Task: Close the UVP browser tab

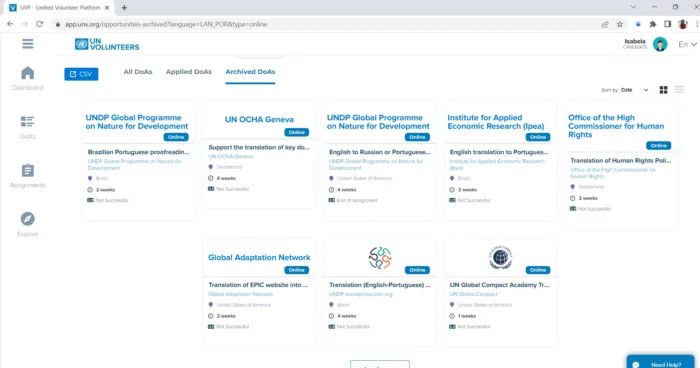Action: point(107,8)
